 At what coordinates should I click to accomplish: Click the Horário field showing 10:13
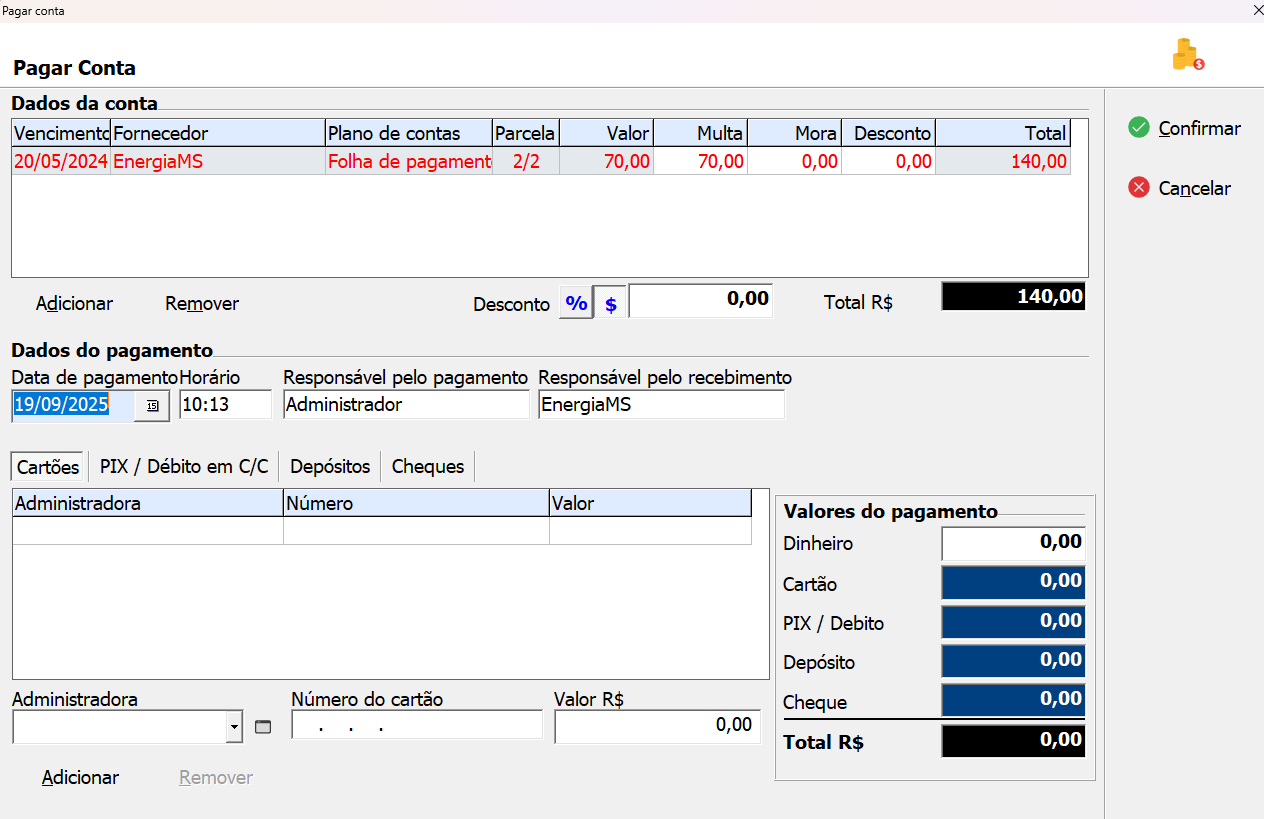225,405
